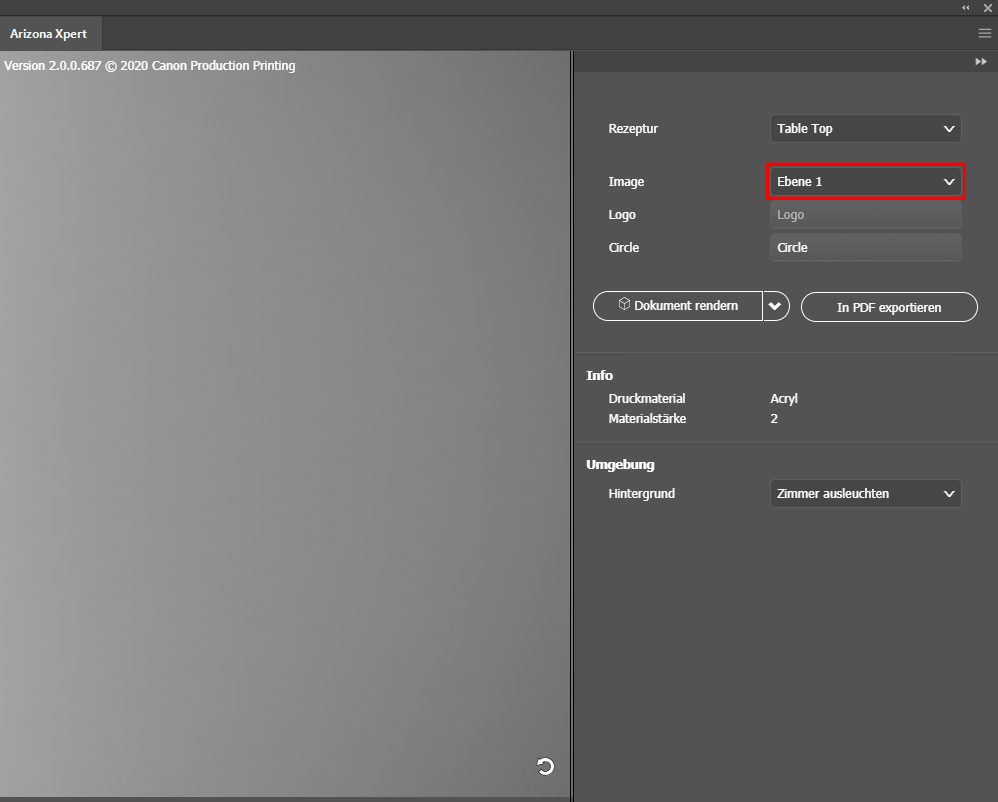The height and width of the screenshot is (802, 998).
Task: Select the Arizona Xpert tab
Action: 49,34
